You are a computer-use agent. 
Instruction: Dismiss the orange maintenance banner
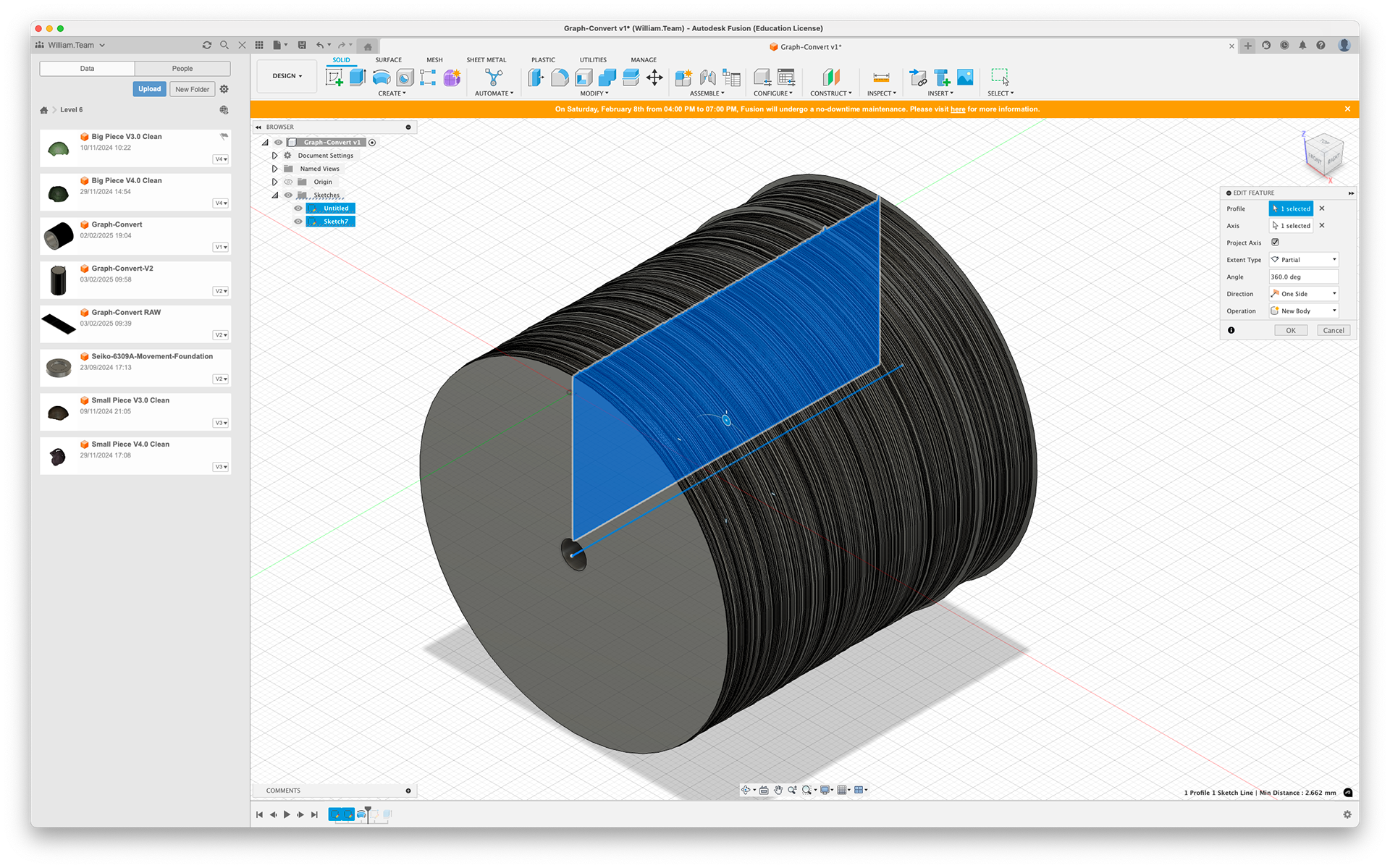click(1347, 109)
